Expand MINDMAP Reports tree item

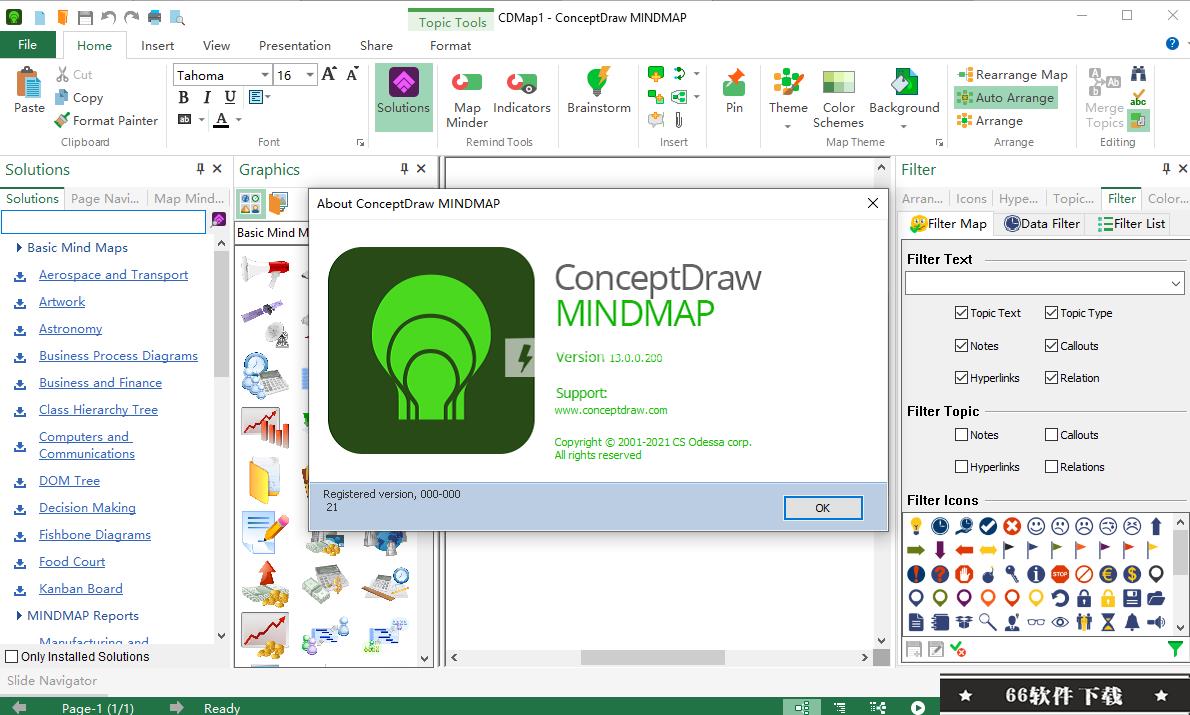pos(19,616)
